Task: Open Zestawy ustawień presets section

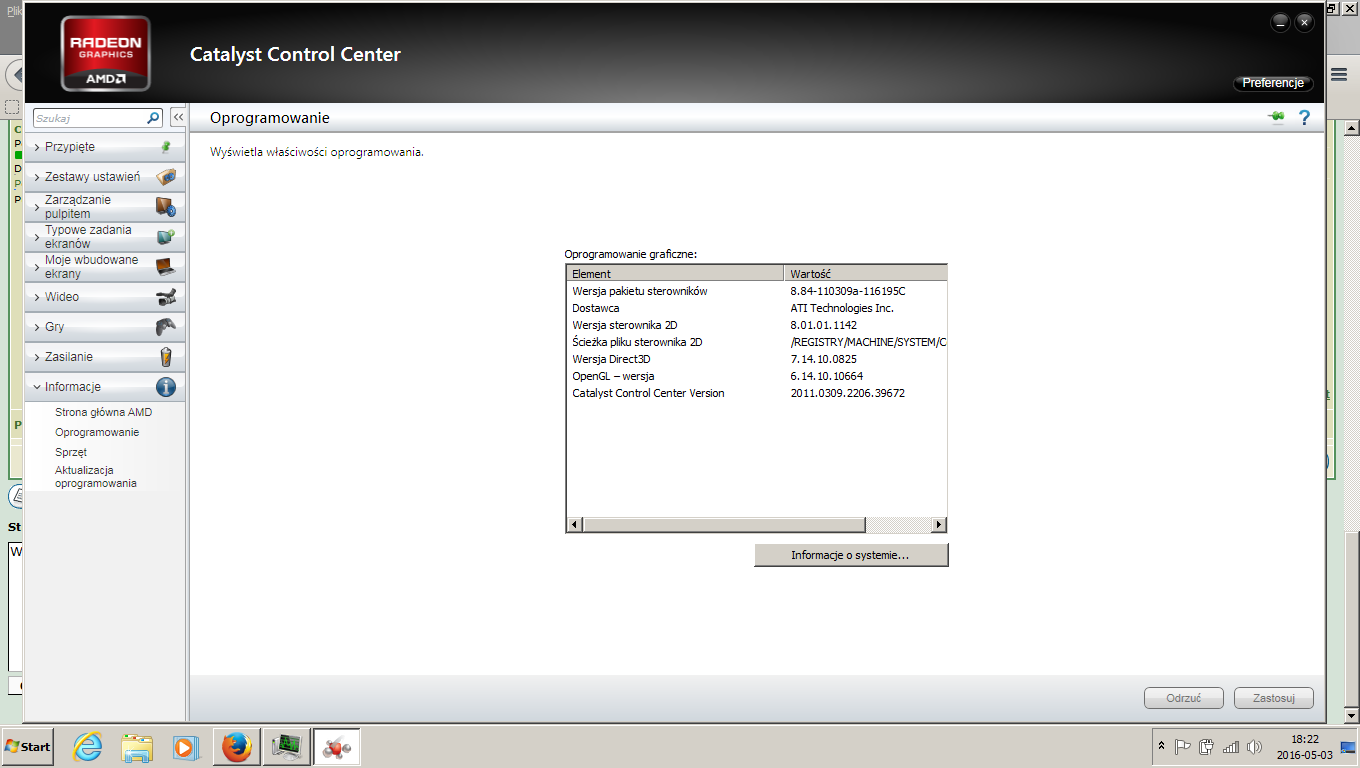Action: (105, 177)
